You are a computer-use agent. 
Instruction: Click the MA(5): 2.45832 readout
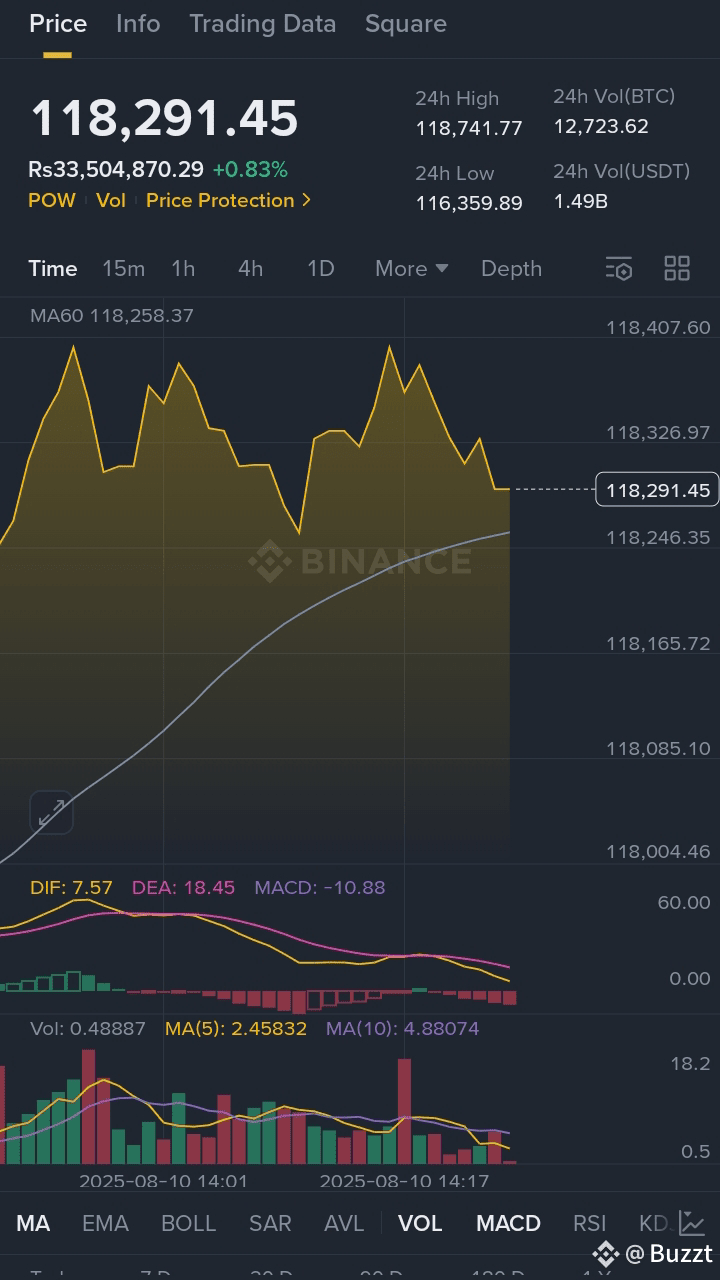[236, 1029]
